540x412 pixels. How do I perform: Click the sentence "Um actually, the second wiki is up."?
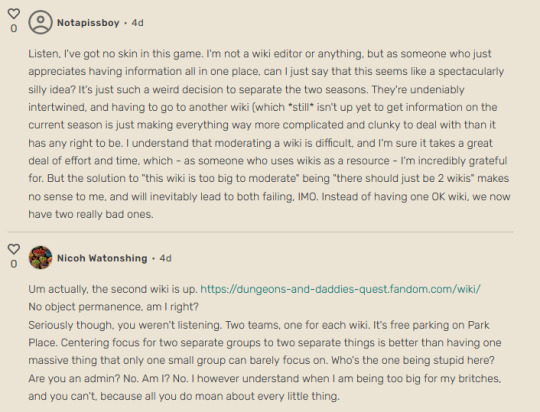pyautogui.click(x=113, y=289)
